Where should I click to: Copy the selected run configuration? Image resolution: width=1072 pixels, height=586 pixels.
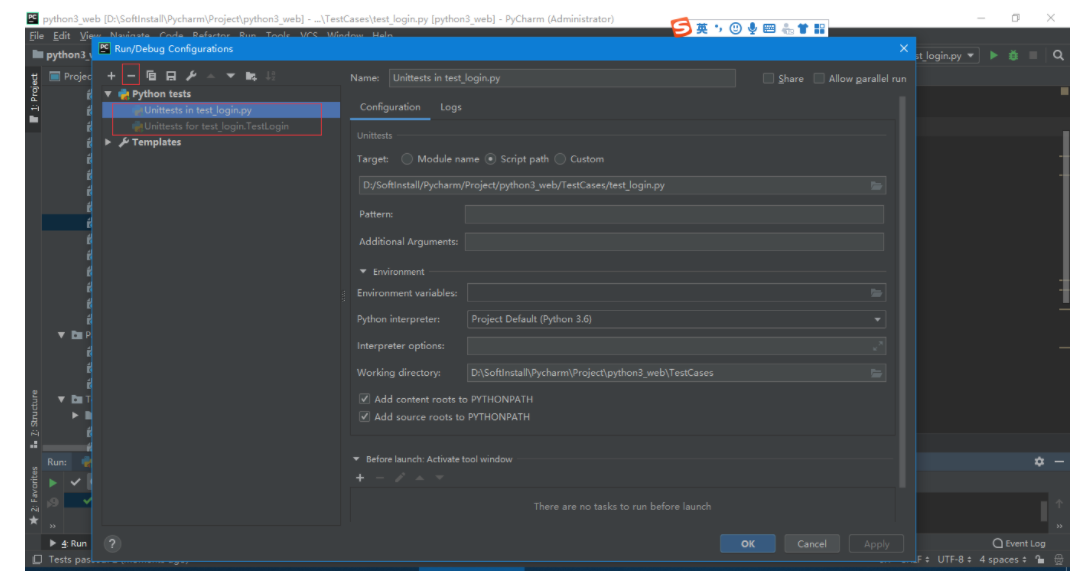click(x=151, y=76)
